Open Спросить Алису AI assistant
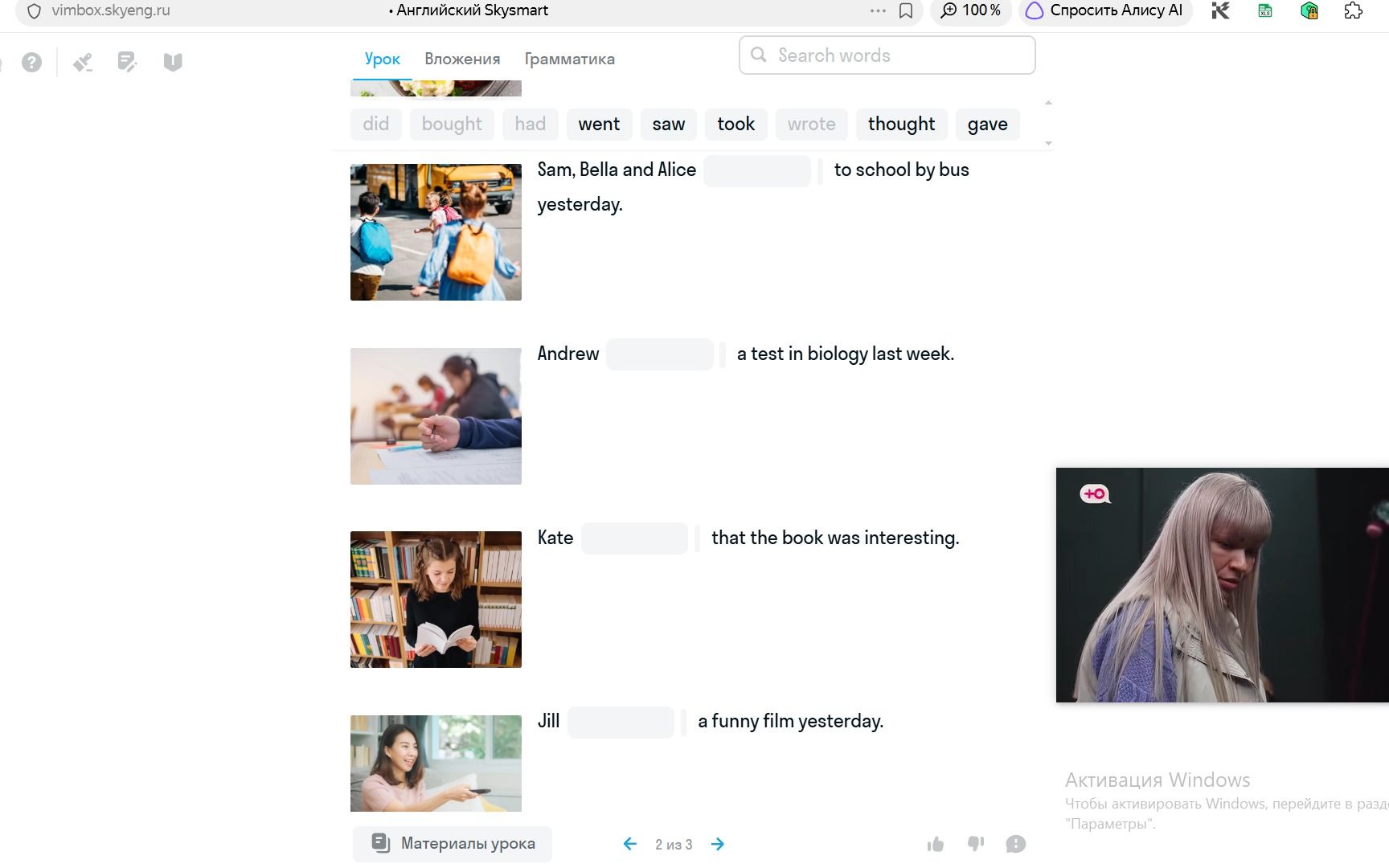Viewport: 1389px width, 868px height. click(x=1105, y=10)
